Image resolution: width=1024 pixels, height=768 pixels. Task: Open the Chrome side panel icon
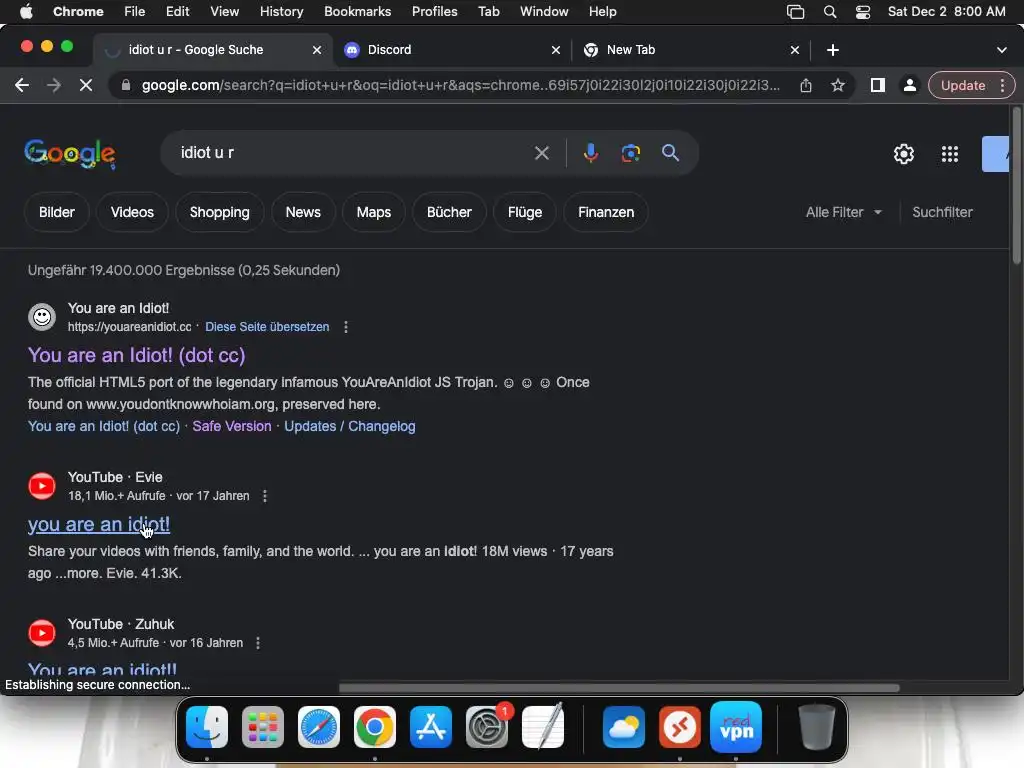pyautogui.click(x=878, y=86)
